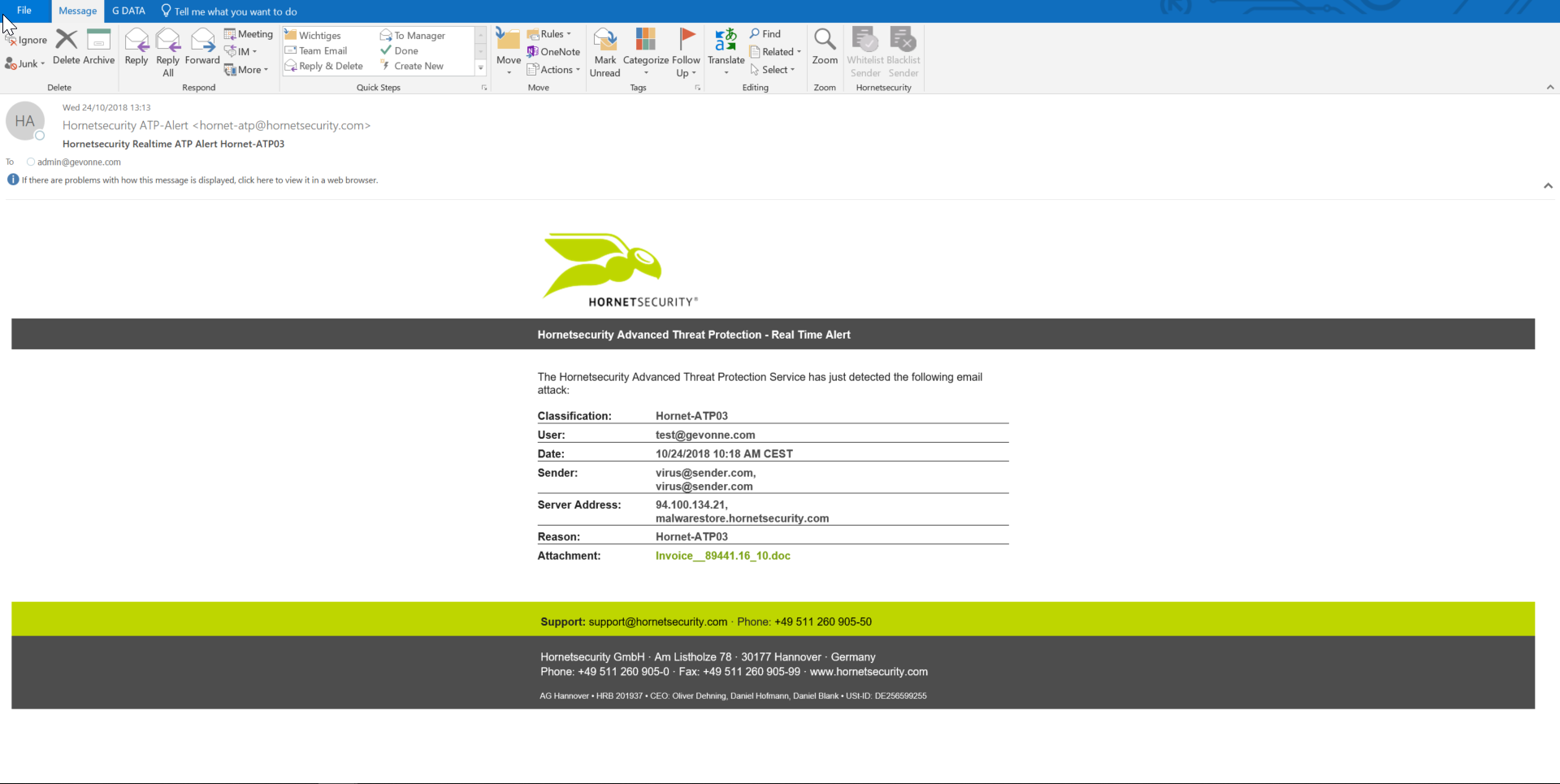This screenshot has width=1560, height=784.
Task: Translate the message
Action: 726,53
